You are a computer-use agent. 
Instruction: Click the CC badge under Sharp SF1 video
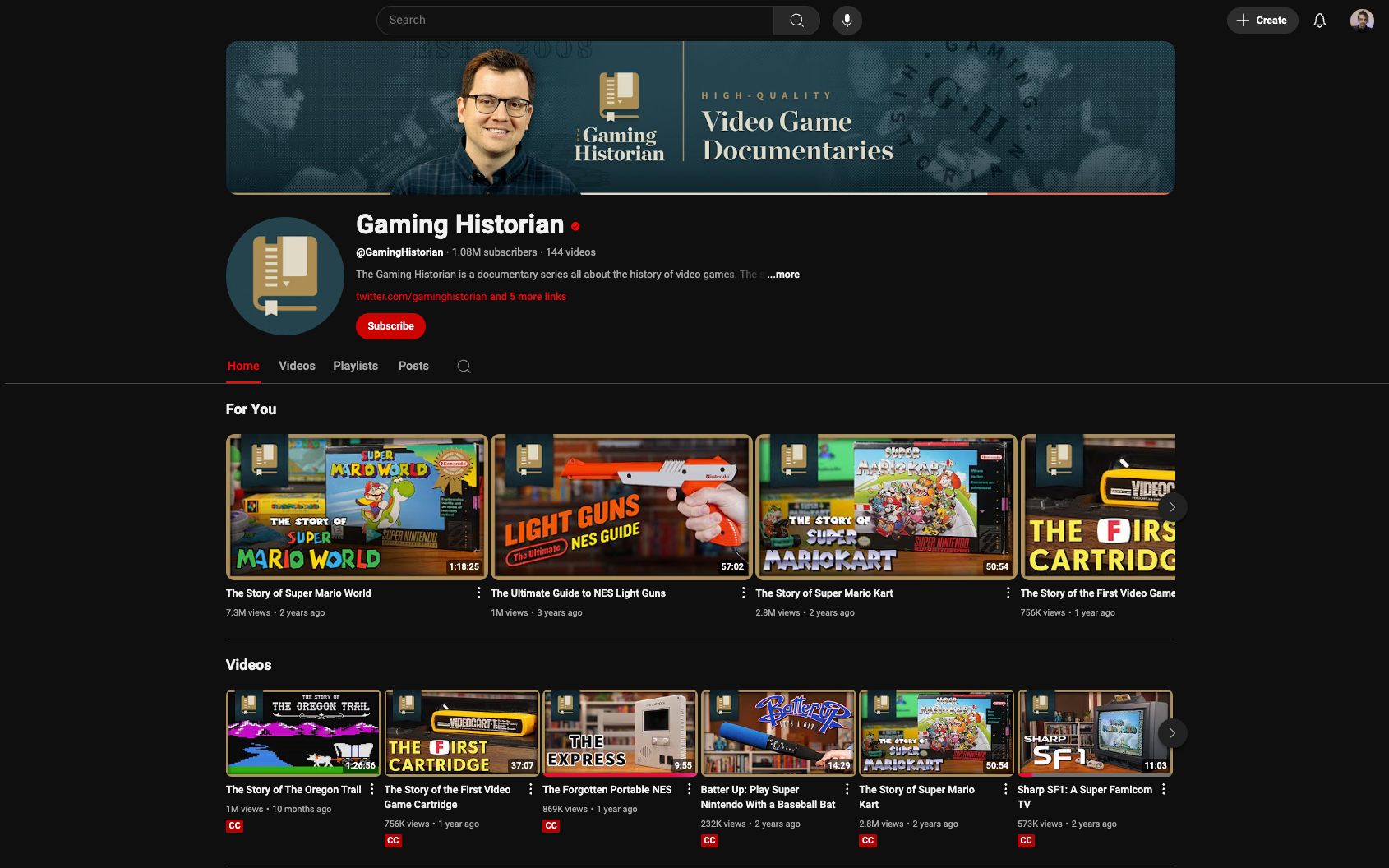(x=1026, y=841)
